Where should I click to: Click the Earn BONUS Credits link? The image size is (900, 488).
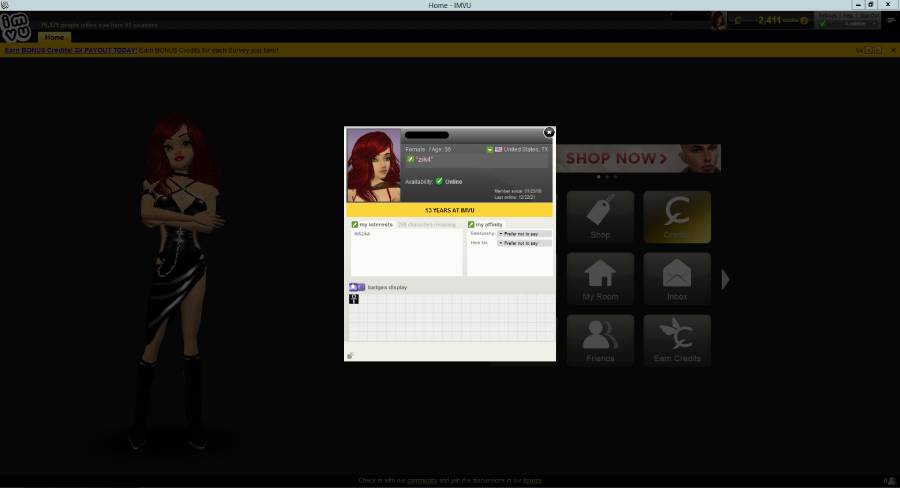[x=71, y=51]
